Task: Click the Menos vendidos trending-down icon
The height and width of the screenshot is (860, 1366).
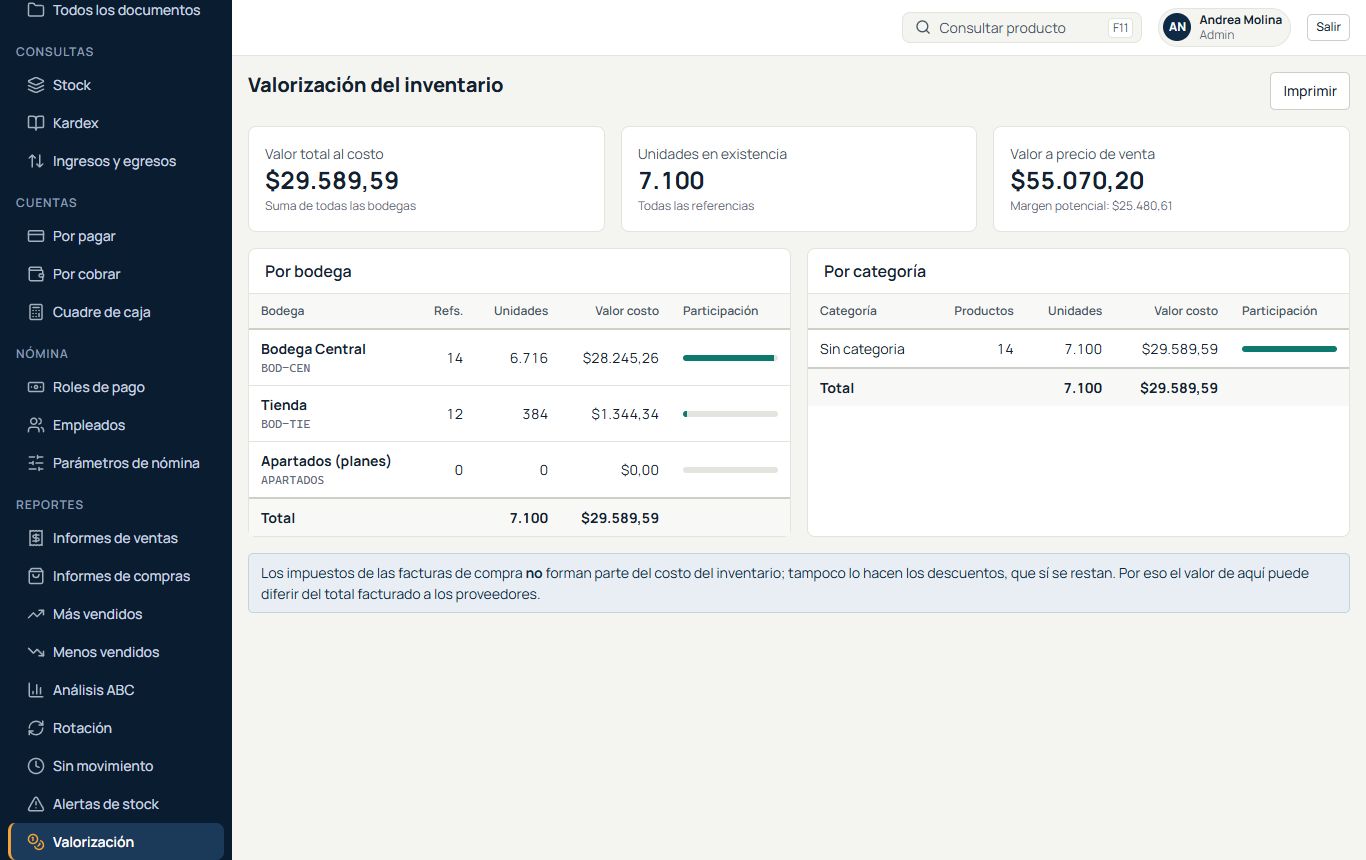Action: click(x=36, y=652)
